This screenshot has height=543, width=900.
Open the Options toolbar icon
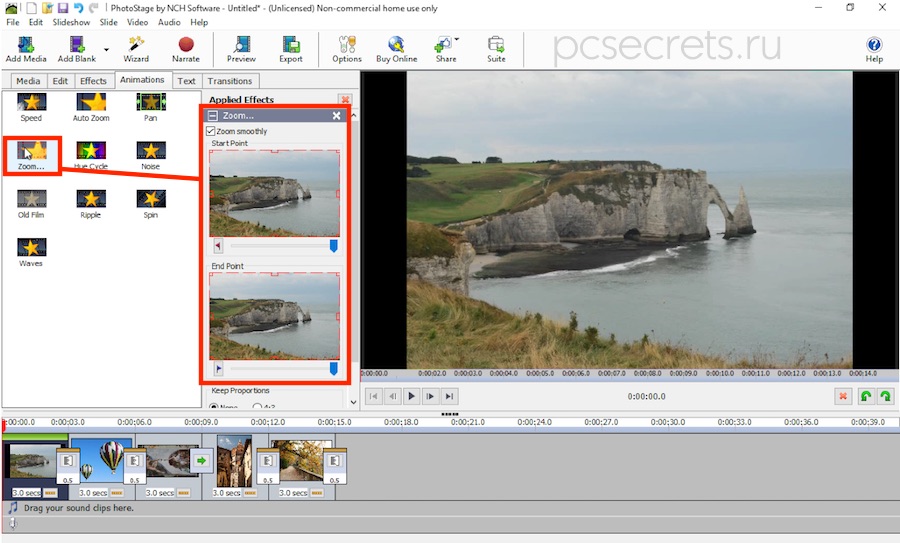347,49
